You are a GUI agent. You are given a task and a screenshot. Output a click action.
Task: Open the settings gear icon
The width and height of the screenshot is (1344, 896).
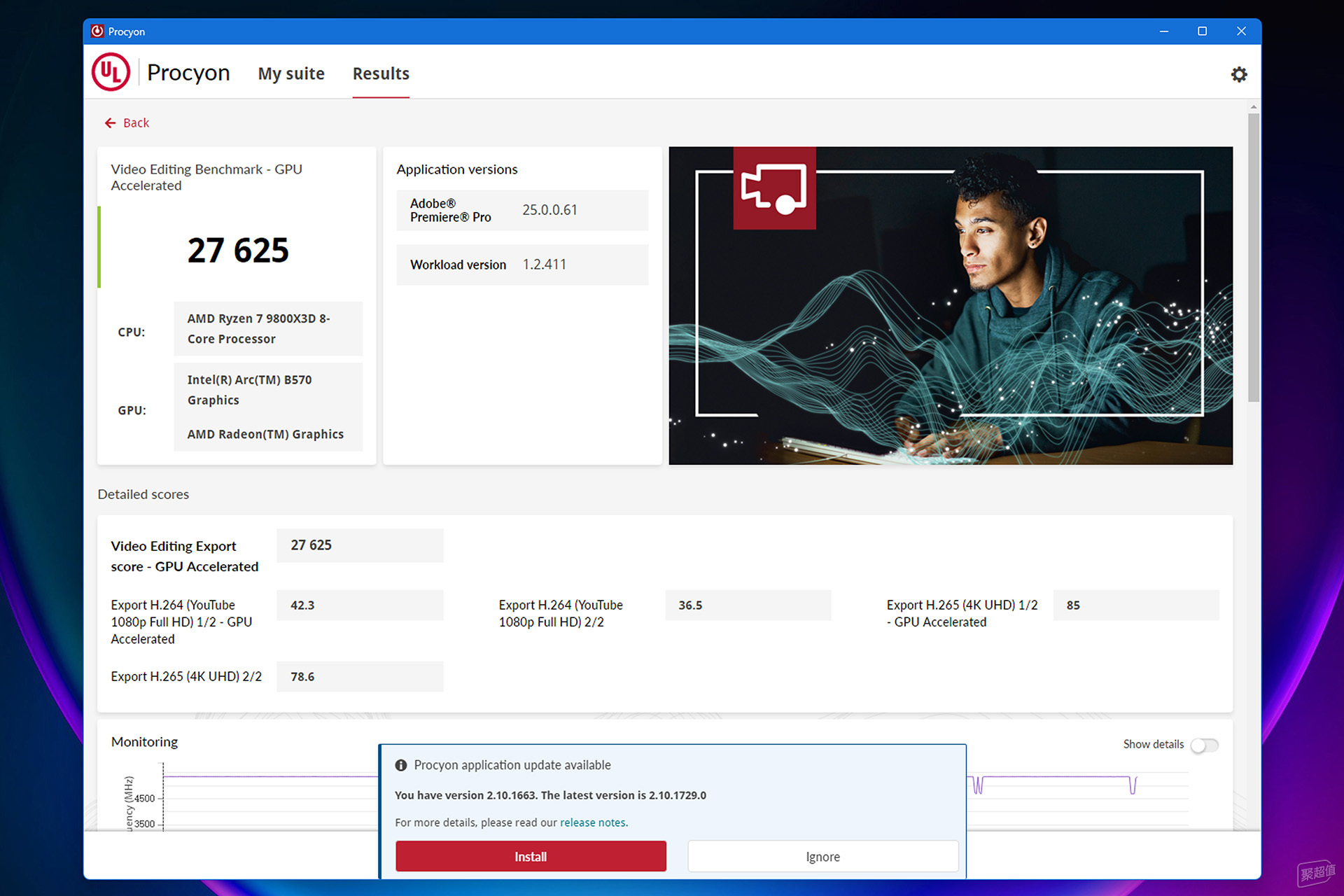pyautogui.click(x=1238, y=74)
